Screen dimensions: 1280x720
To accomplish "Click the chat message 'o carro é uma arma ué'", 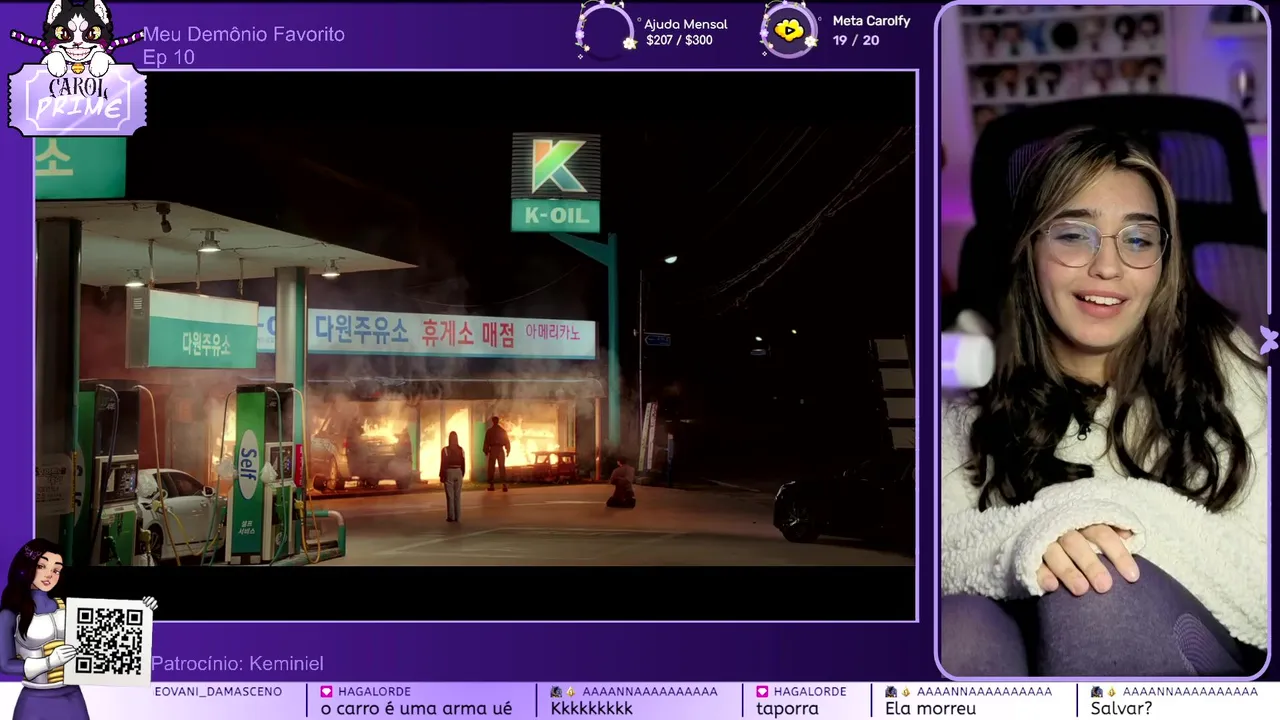I will (416, 708).
